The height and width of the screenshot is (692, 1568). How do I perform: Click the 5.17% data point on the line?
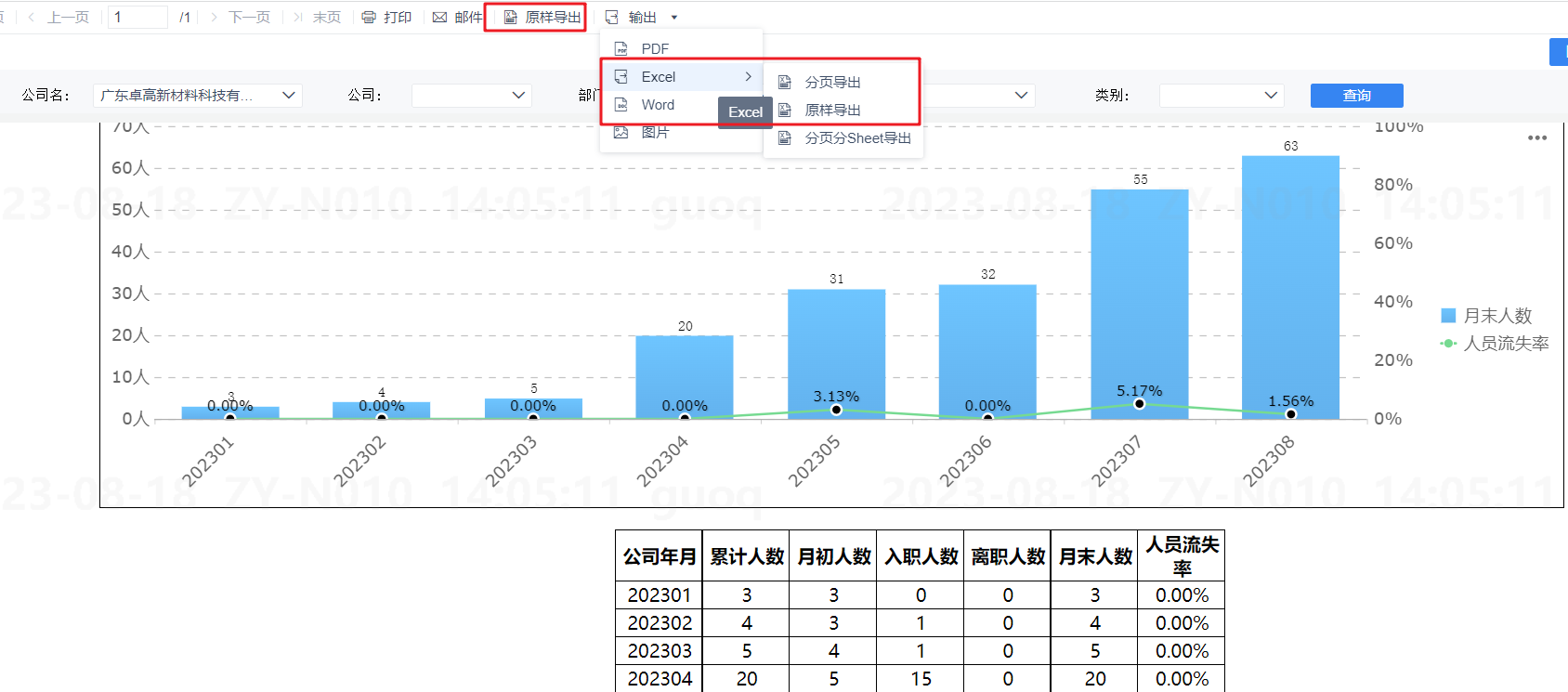tap(1140, 404)
